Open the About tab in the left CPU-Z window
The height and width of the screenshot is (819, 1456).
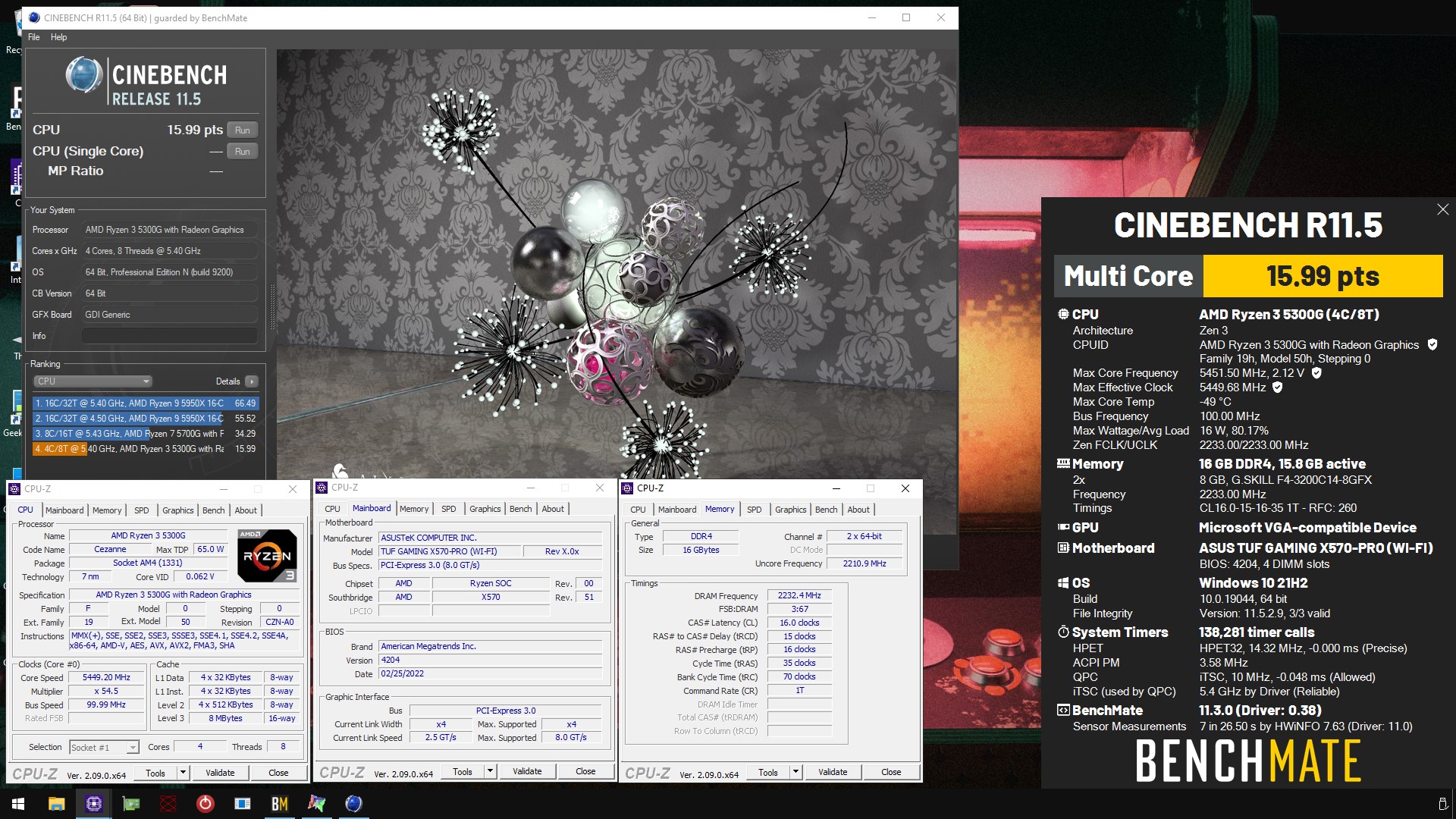[x=246, y=510]
